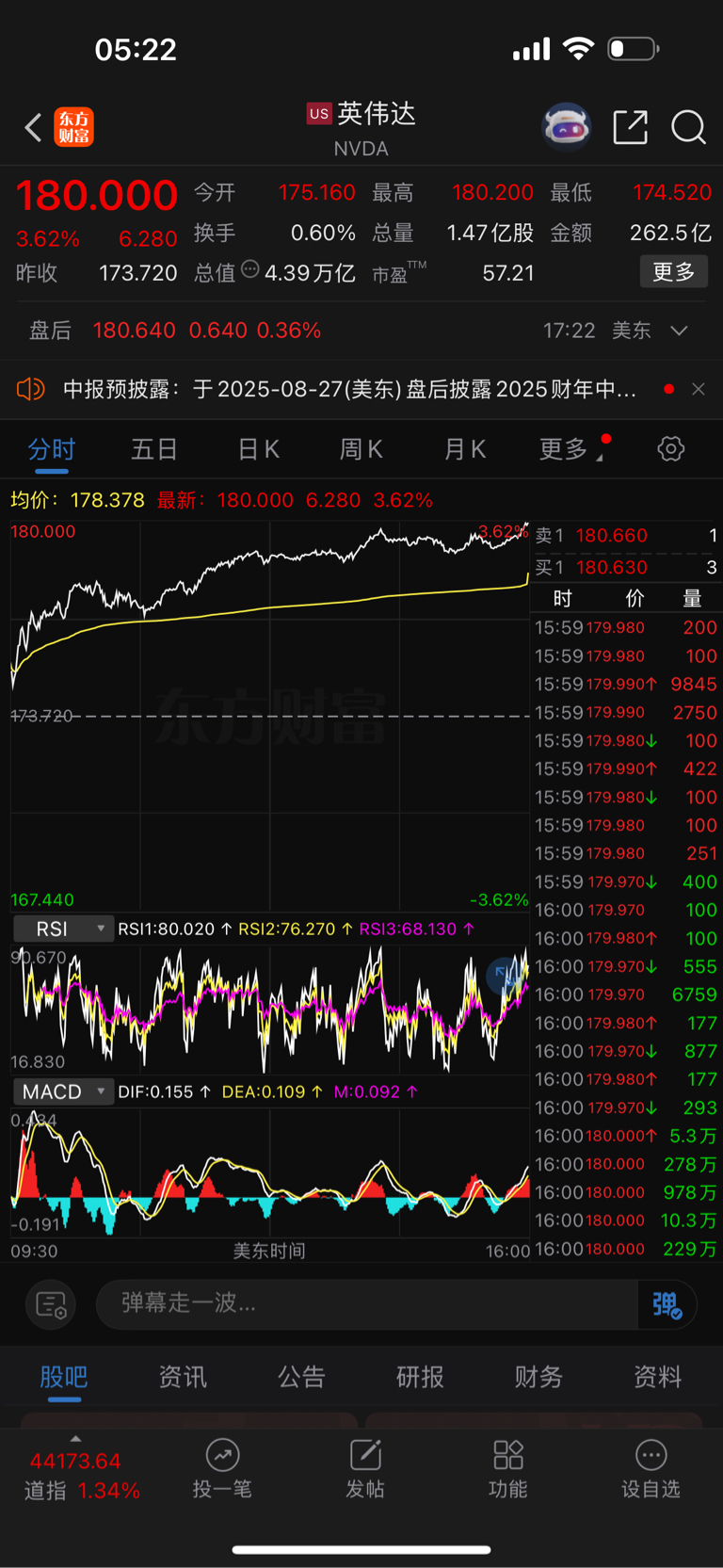Tap the 229万 volume trade row
Image resolution: width=723 pixels, height=1568 pixels.
626,1250
